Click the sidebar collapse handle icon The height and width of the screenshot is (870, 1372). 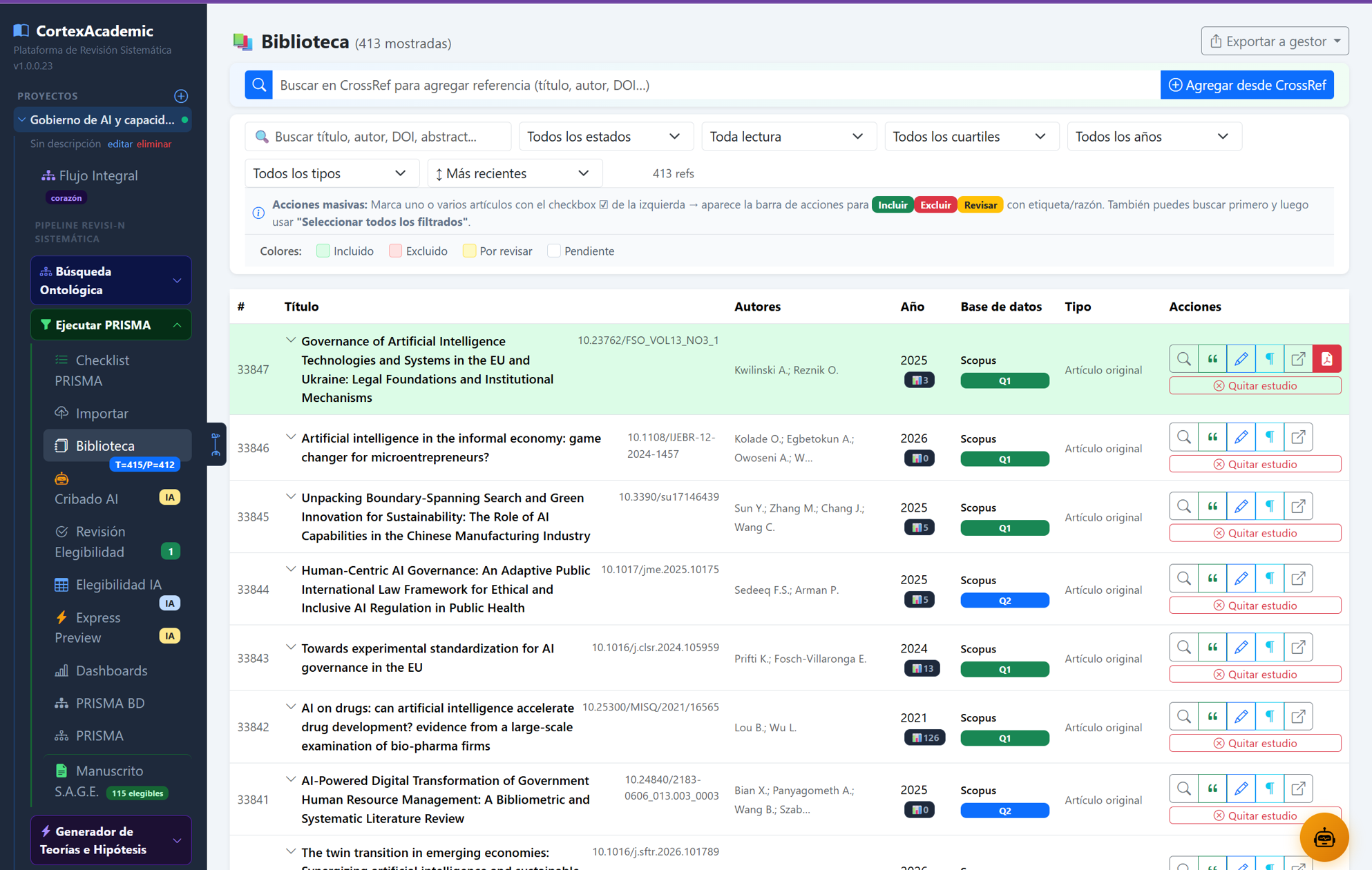coord(216,444)
